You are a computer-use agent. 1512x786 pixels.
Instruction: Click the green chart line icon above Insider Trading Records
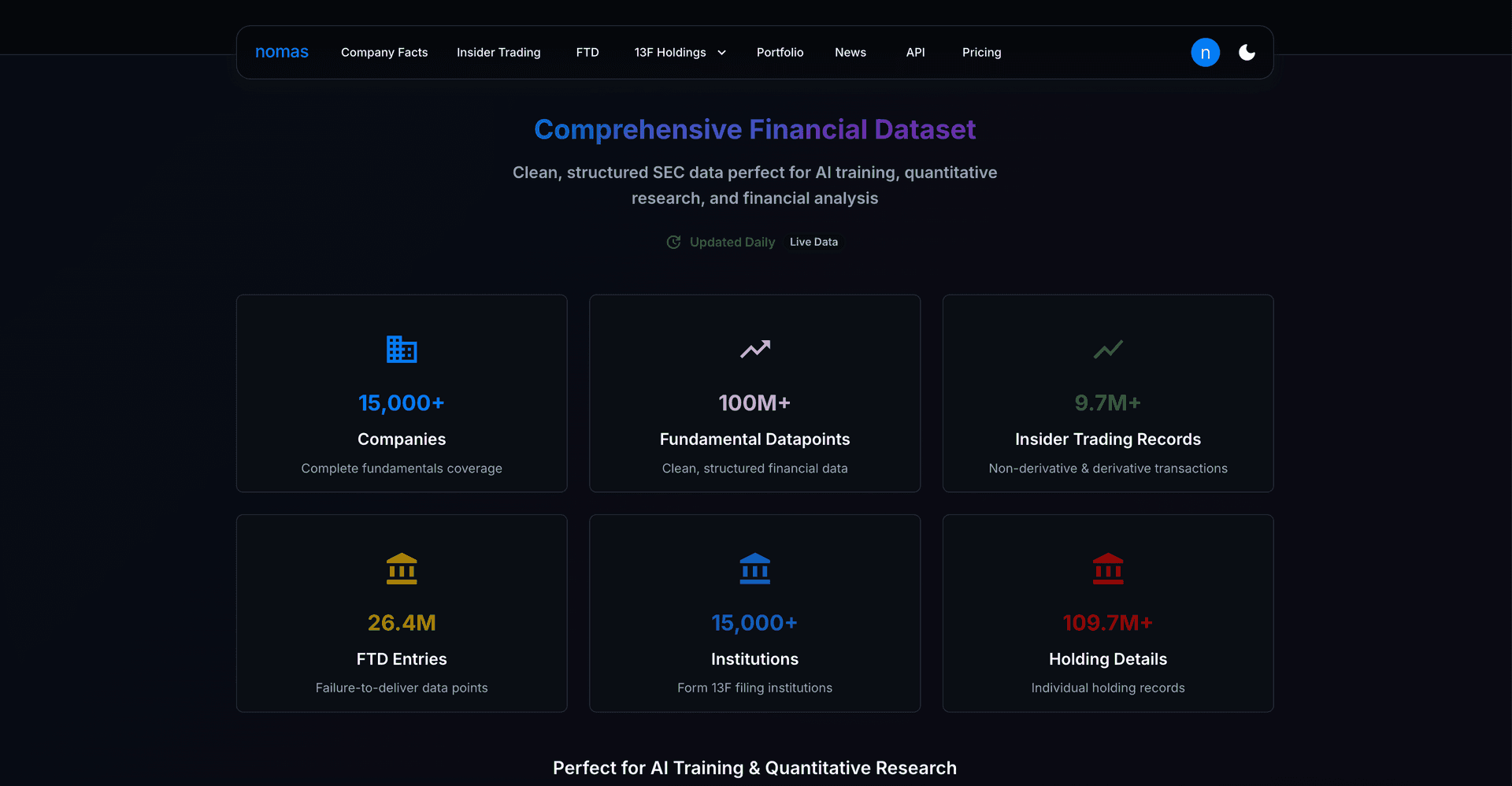pos(1107,349)
